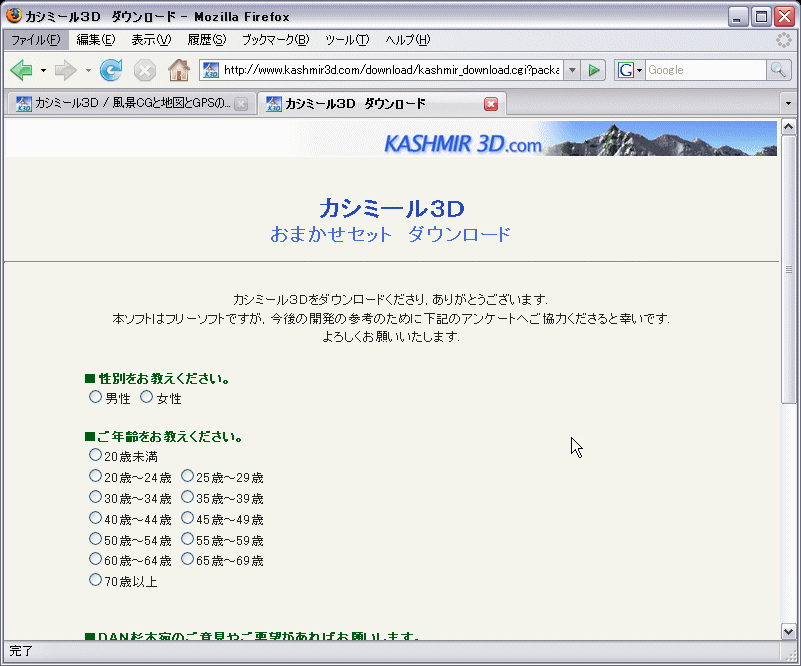801x666 pixels.
Task: Choose the 70歳以上 age option
Action: [95, 580]
